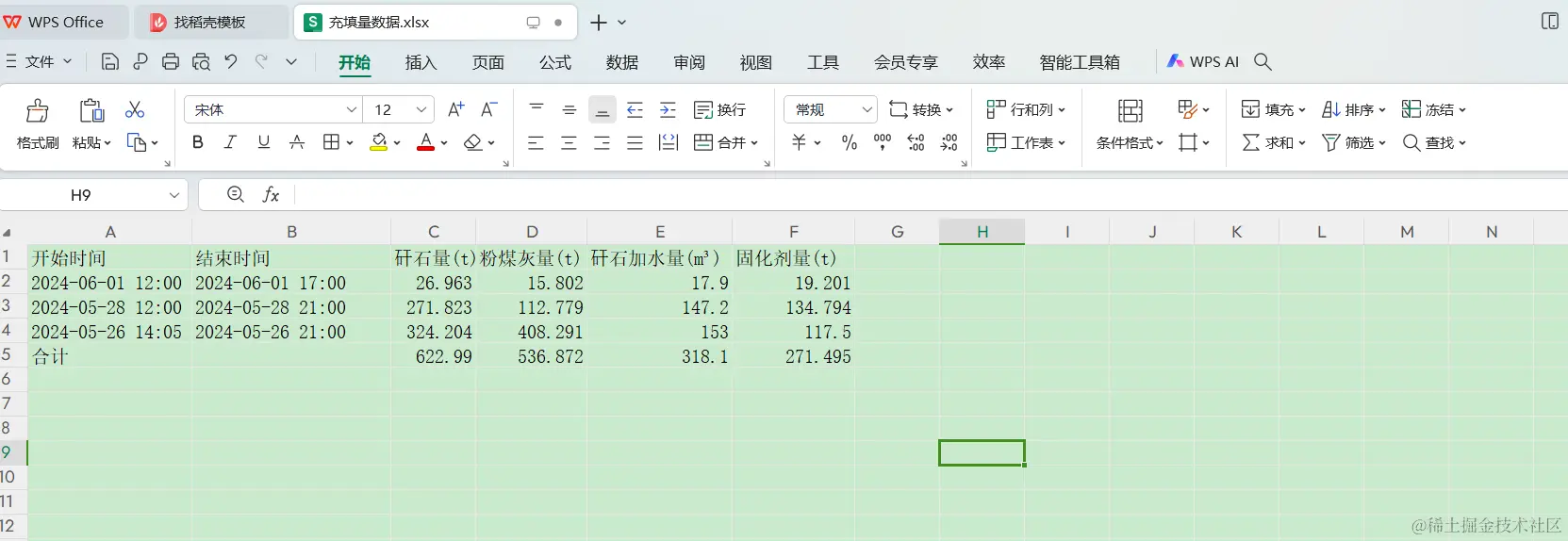Align cell content to vertical middle

click(x=569, y=109)
